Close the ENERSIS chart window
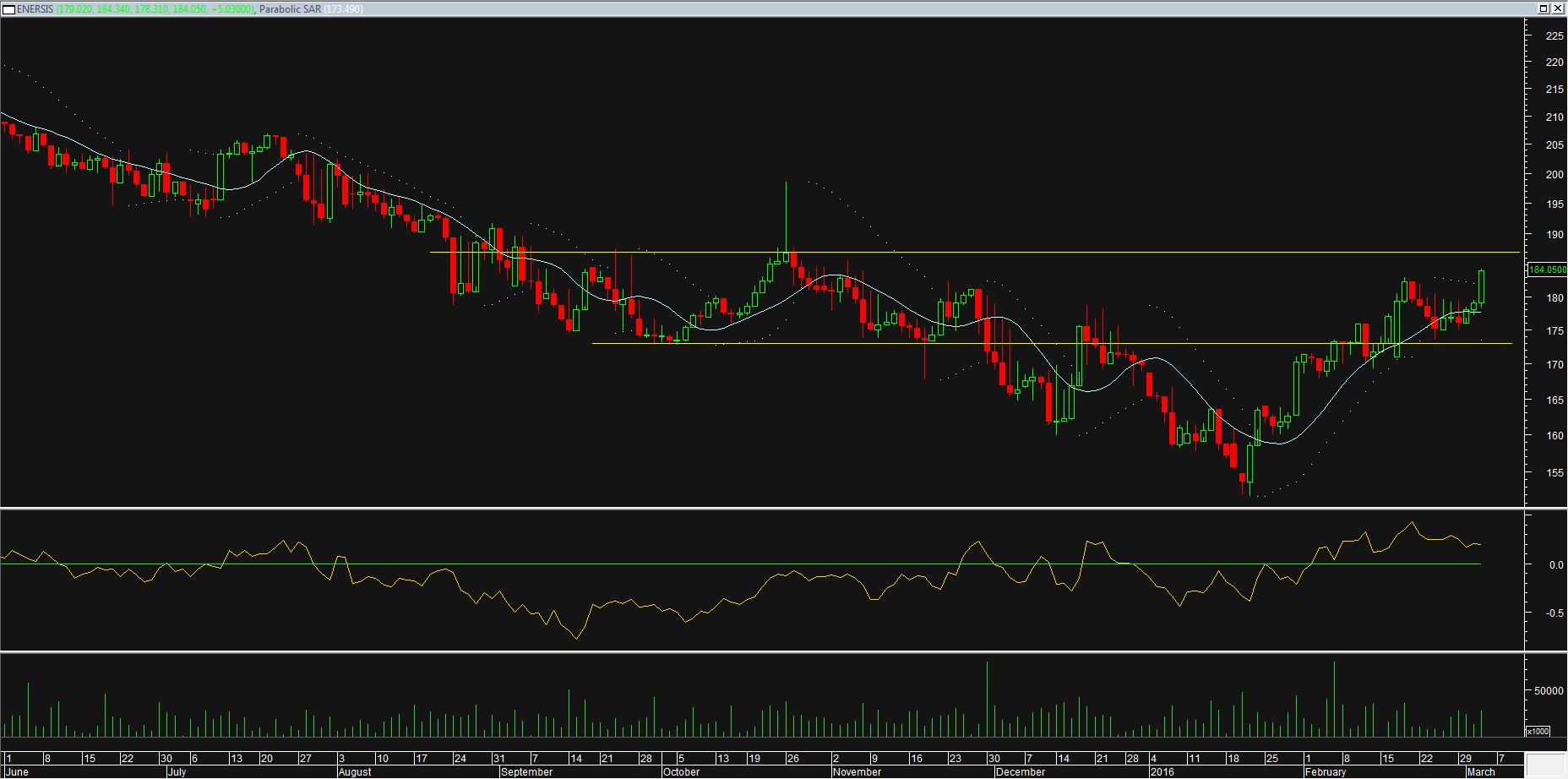This screenshot has width=1568, height=779. (x=1558, y=8)
